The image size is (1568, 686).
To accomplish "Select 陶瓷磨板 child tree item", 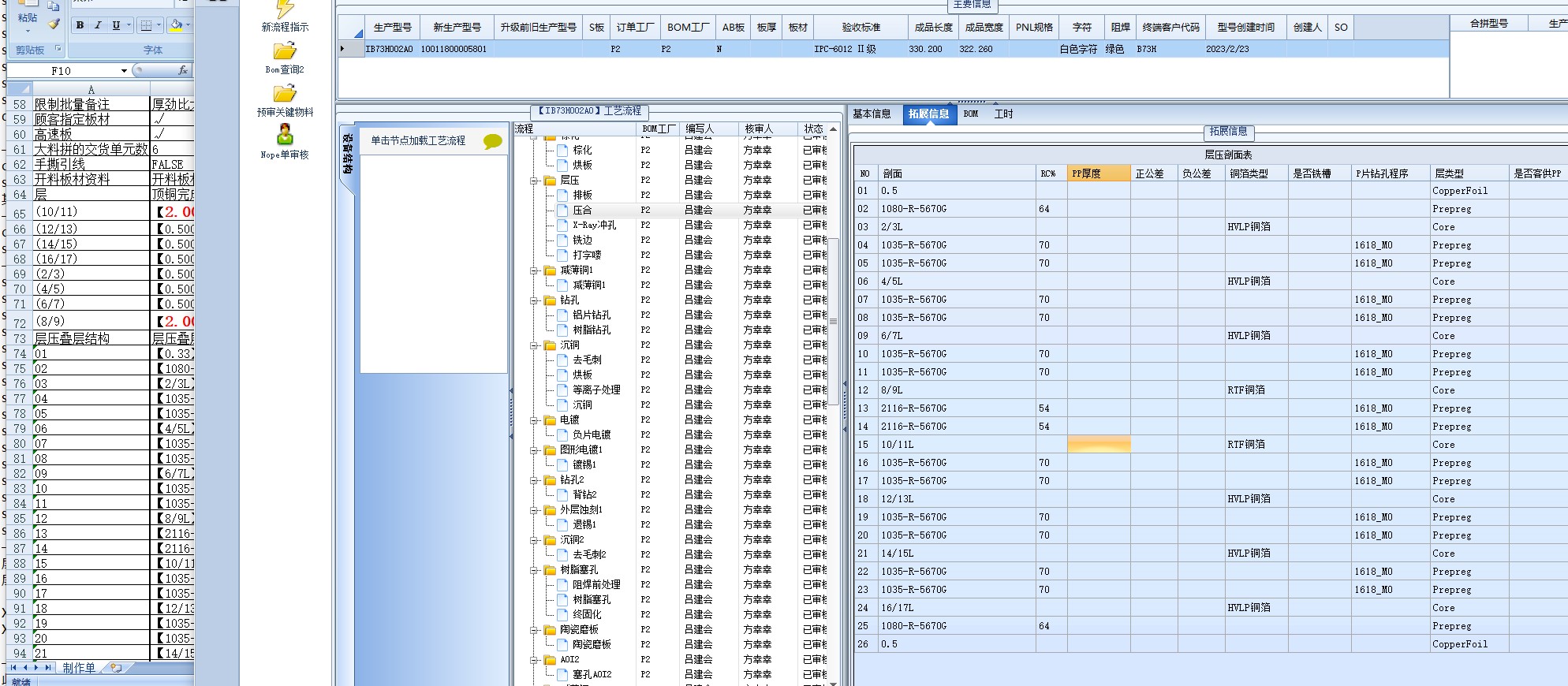I will click(x=592, y=645).
